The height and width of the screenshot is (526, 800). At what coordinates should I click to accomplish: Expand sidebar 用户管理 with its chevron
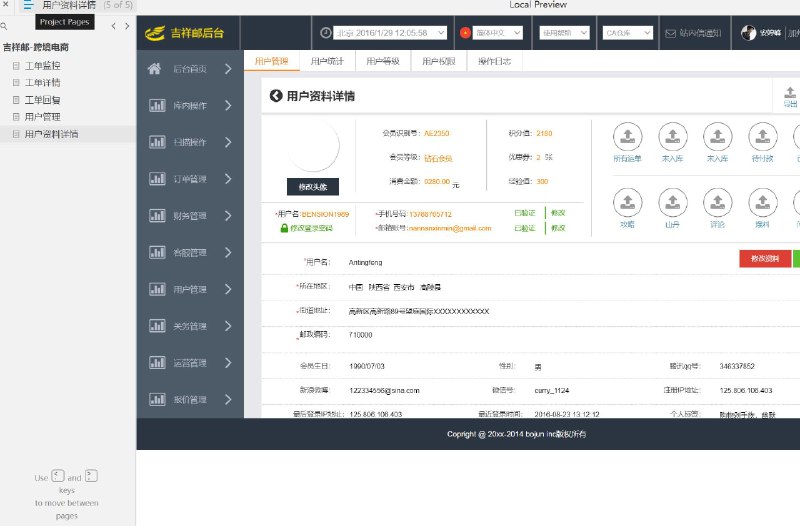(x=228, y=289)
